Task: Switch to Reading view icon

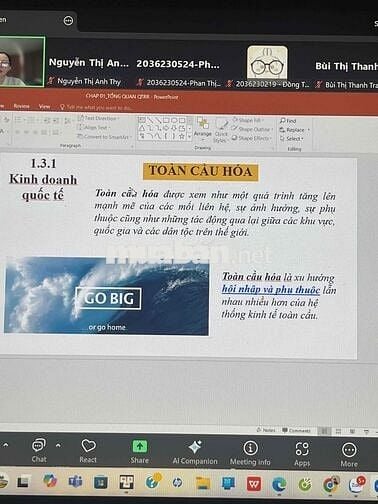Action: [x=352, y=432]
